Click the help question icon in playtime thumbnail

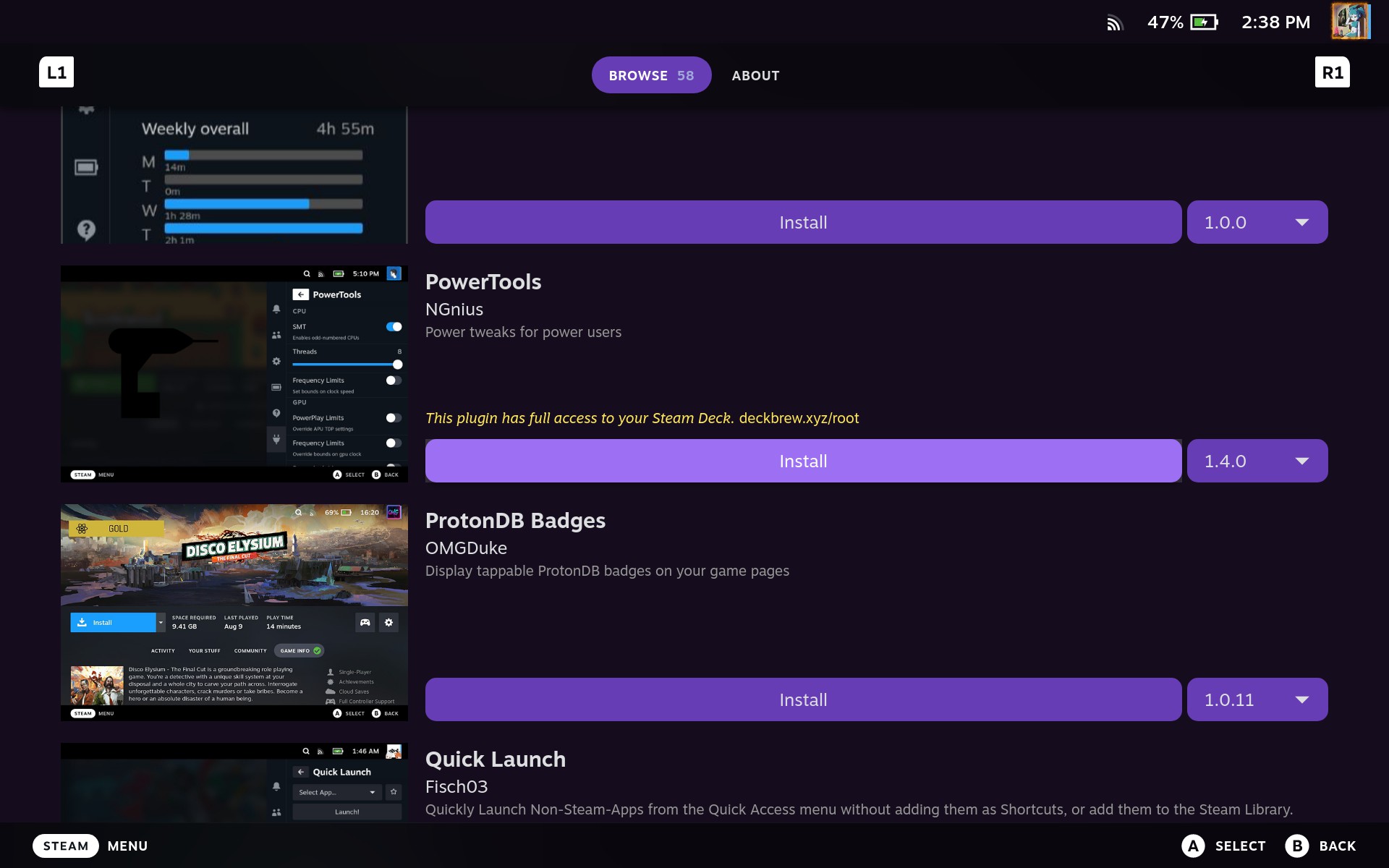(86, 230)
